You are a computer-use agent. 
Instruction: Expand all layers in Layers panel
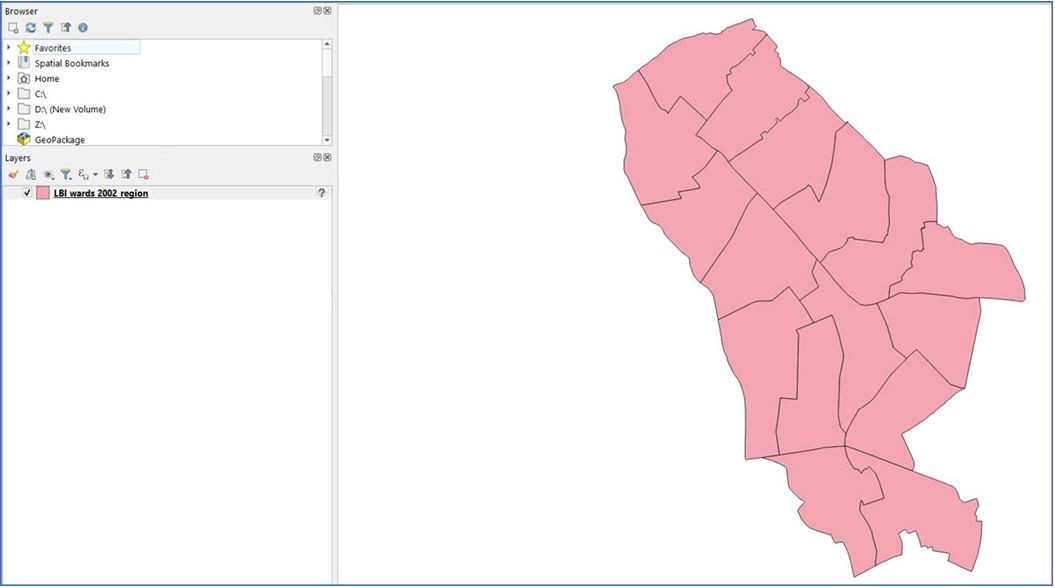click(x=109, y=174)
